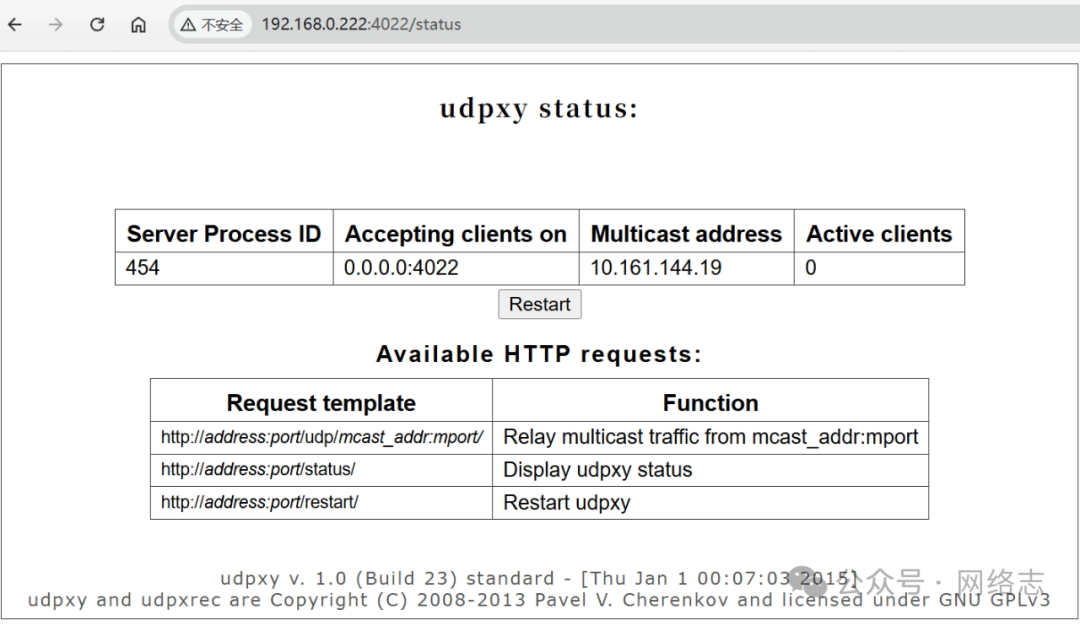1080x626 pixels.
Task: Select the Multicast address header
Action: [686, 233]
